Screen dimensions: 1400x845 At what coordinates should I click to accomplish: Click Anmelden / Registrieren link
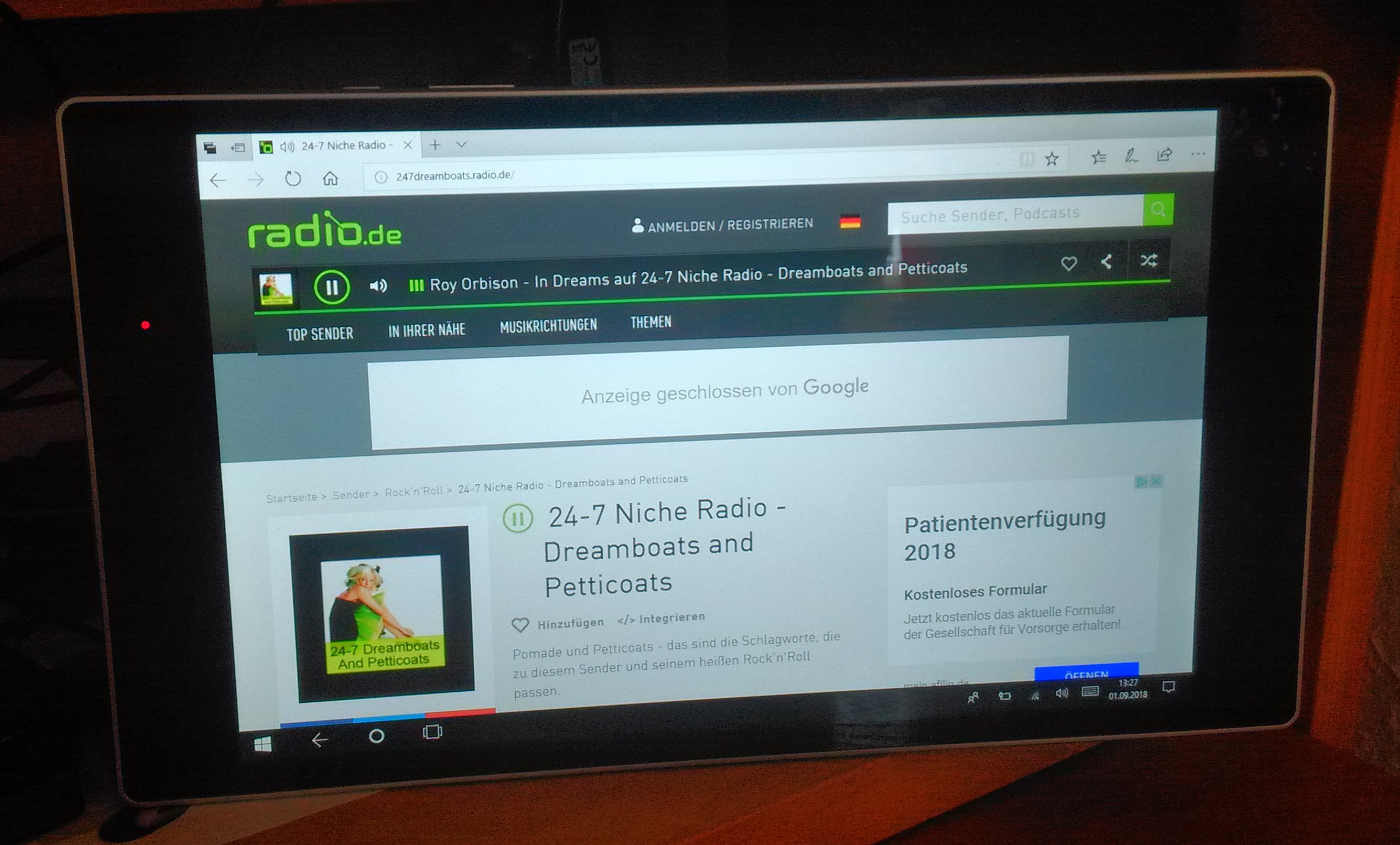click(x=723, y=225)
